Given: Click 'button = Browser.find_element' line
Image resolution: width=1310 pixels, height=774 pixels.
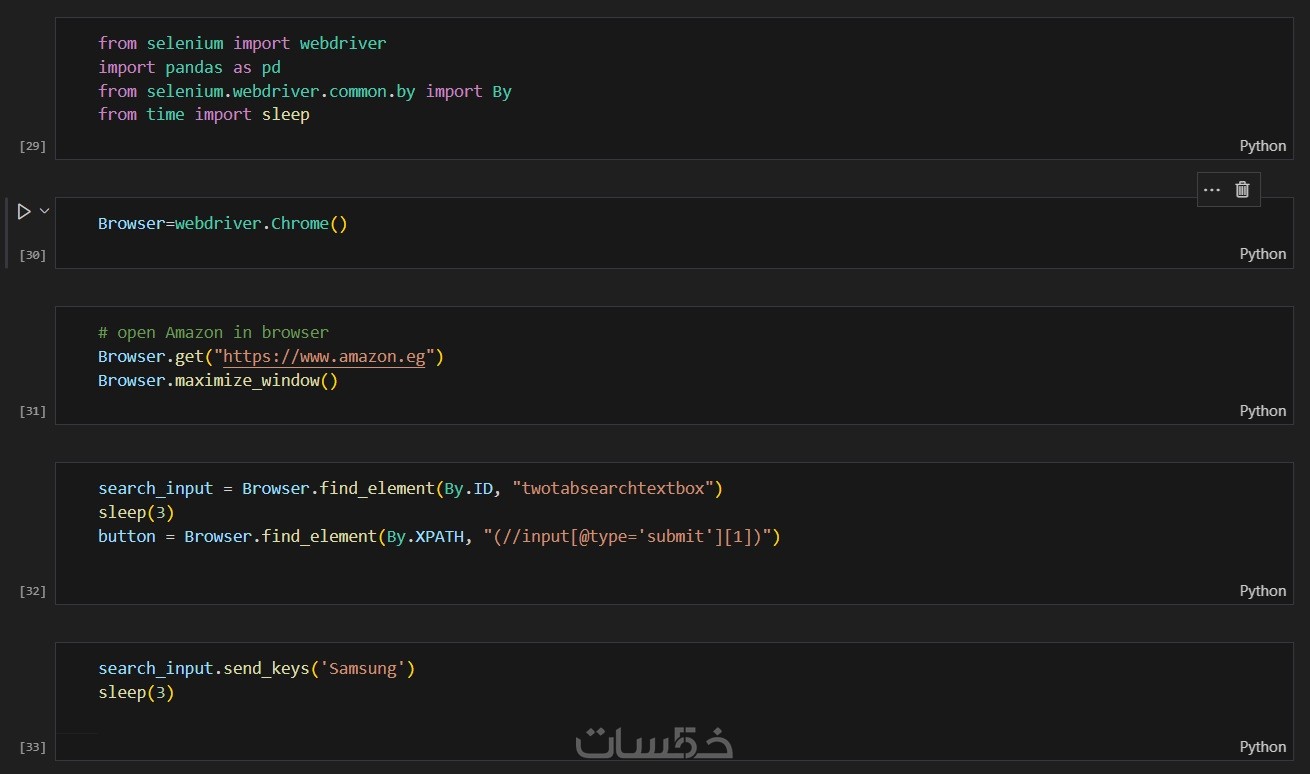Looking at the screenshot, I should 439,537.
